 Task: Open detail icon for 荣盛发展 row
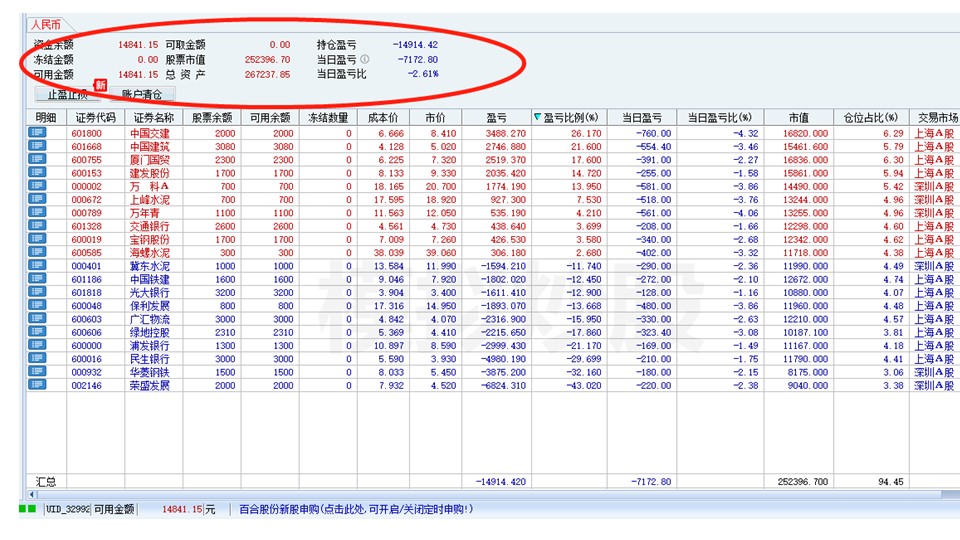click(x=37, y=384)
